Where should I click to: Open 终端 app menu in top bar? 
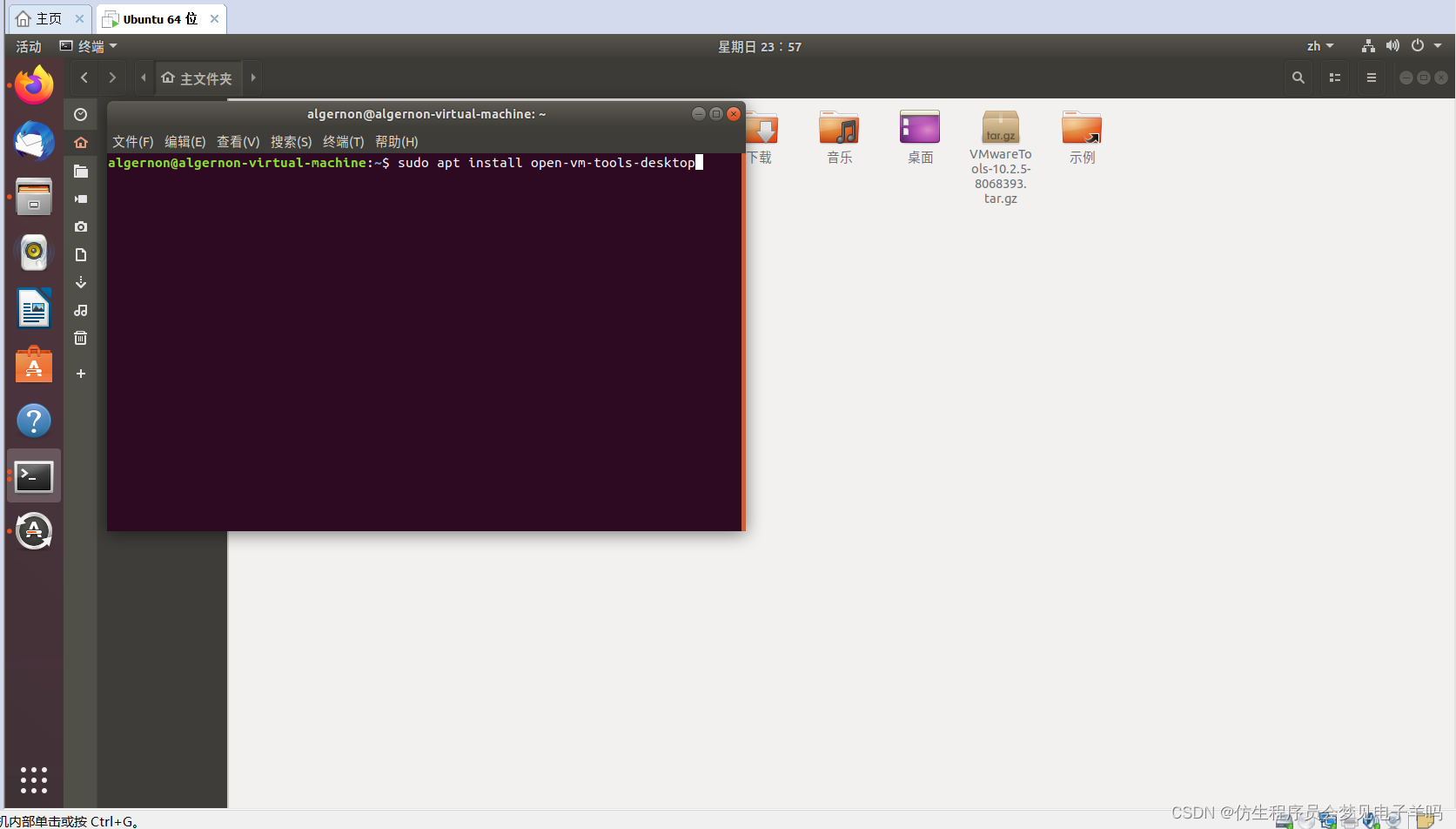click(x=88, y=46)
